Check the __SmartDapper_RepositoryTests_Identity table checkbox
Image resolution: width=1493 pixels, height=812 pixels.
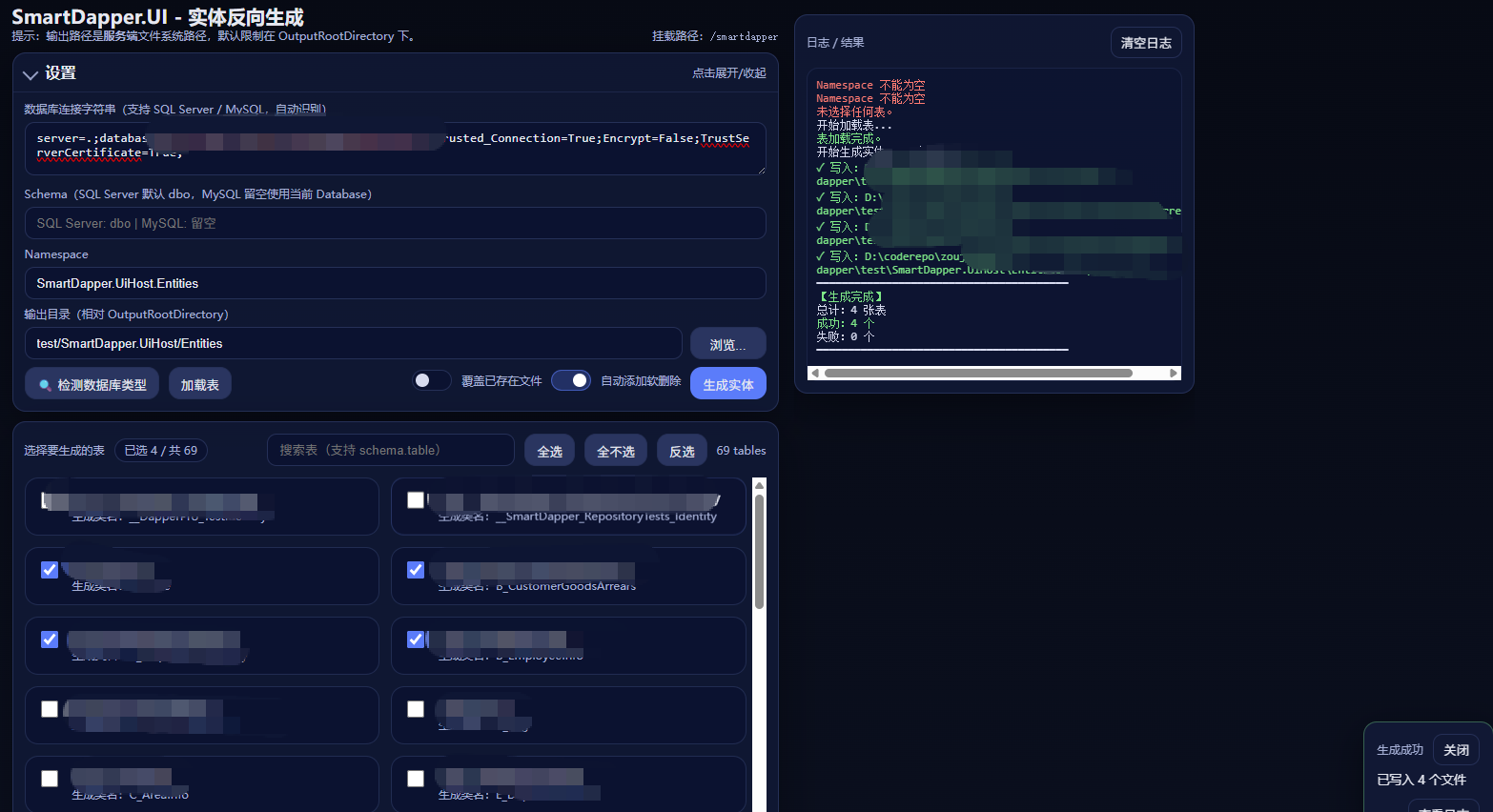tap(416, 499)
